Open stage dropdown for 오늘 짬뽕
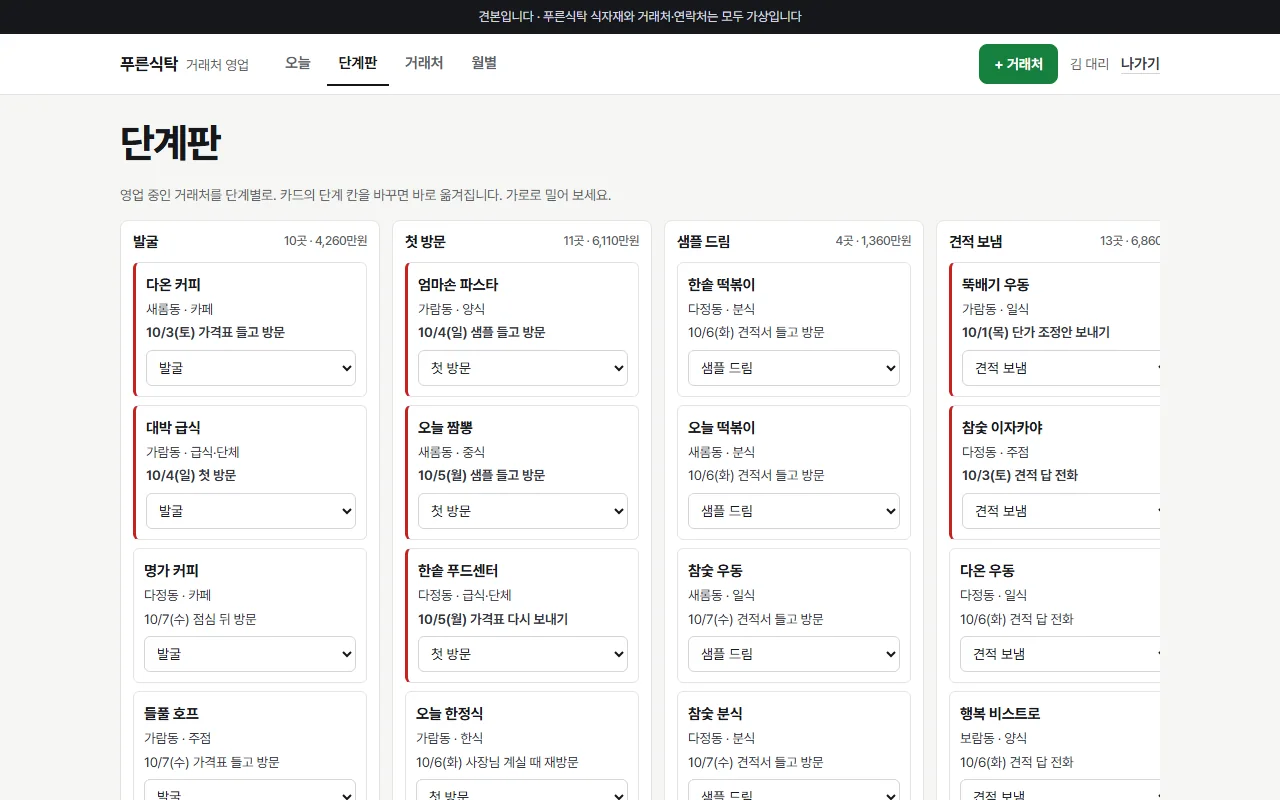 pos(523,511)
